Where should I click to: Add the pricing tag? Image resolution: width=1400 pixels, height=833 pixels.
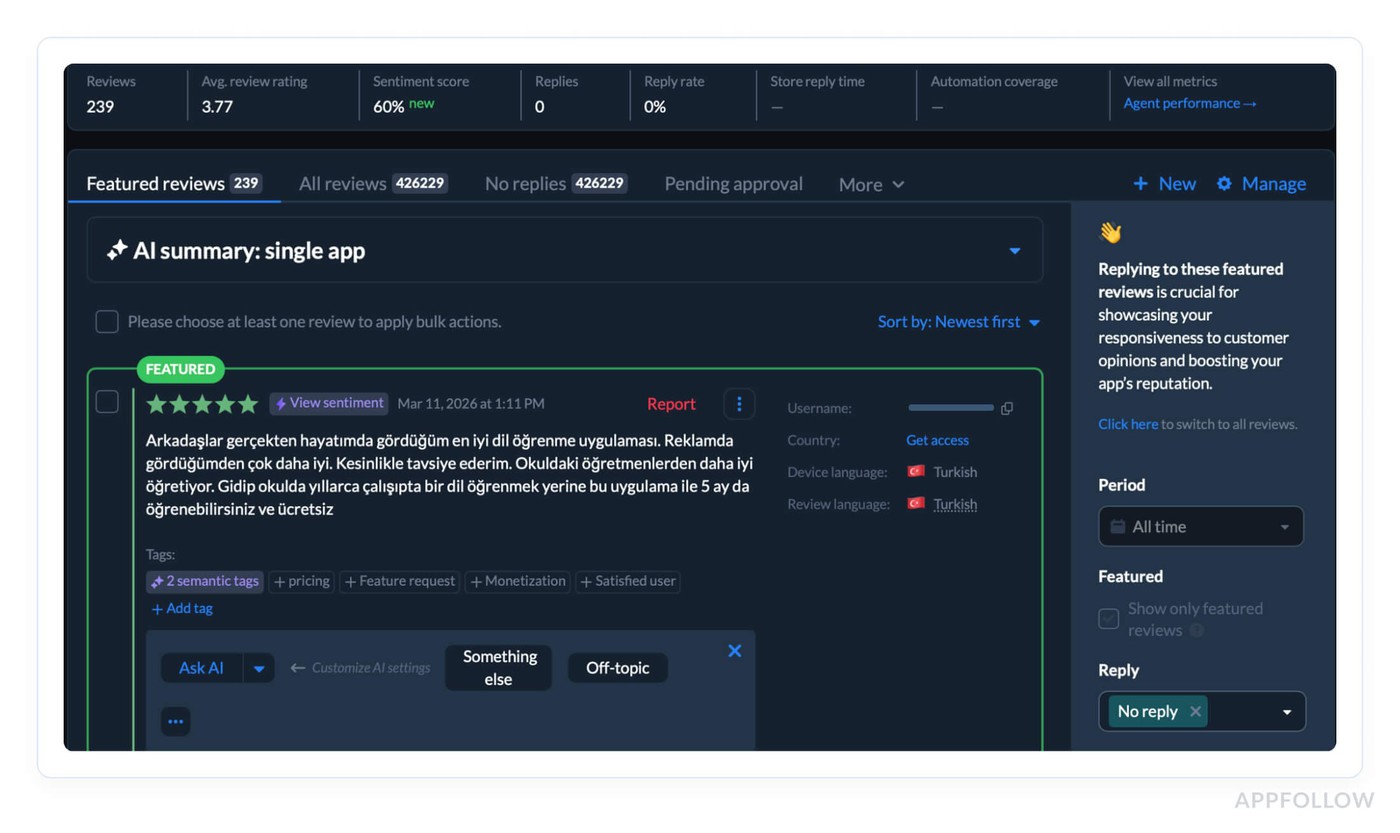(x=302, y=581)
